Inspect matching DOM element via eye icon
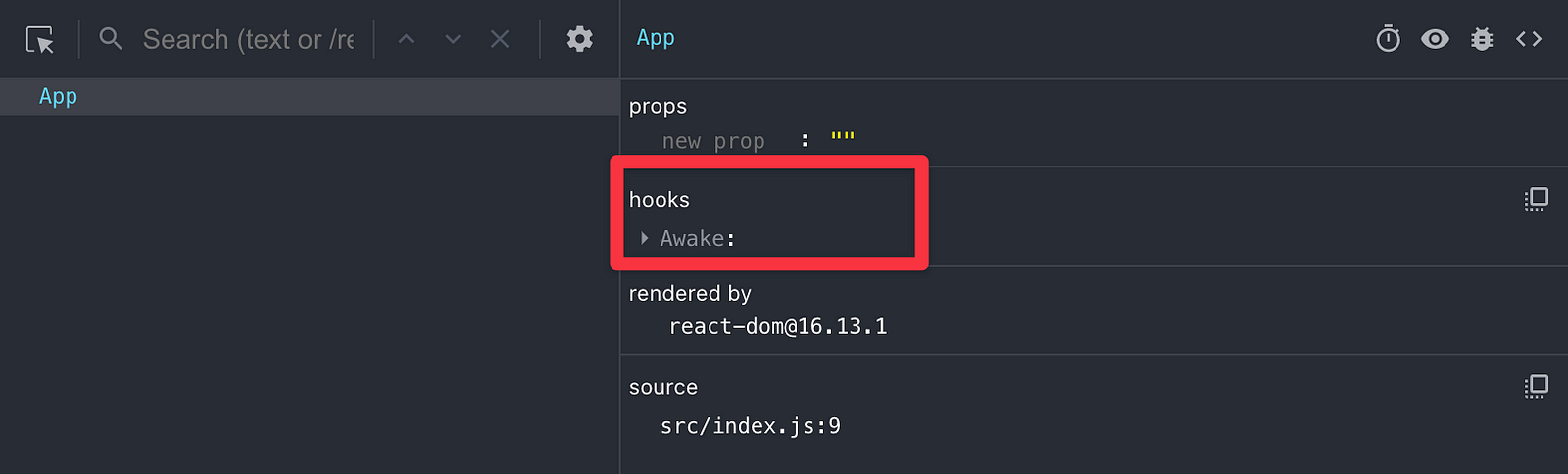 click(x=1435, y=39)
